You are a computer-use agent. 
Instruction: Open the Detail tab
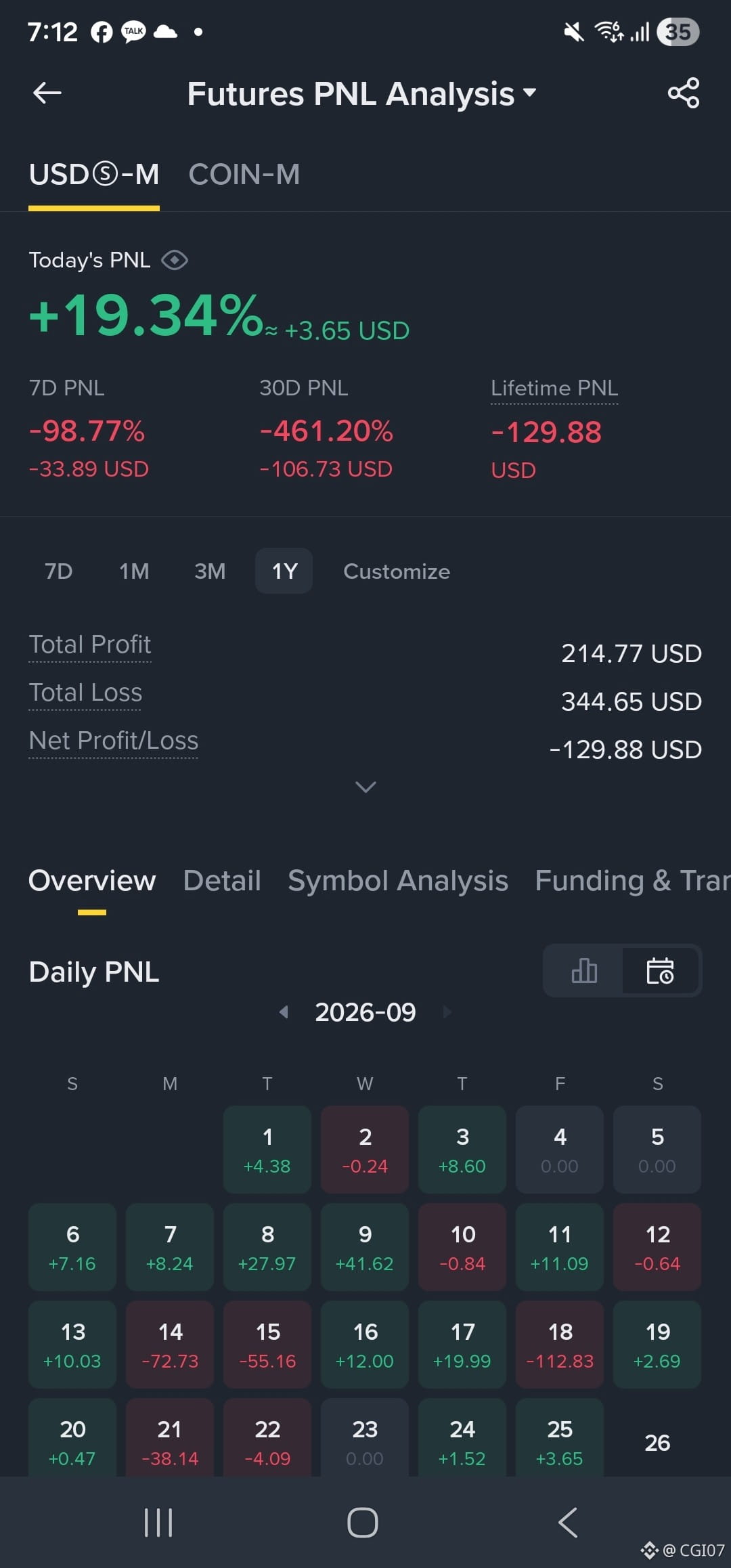click(222, 881)
